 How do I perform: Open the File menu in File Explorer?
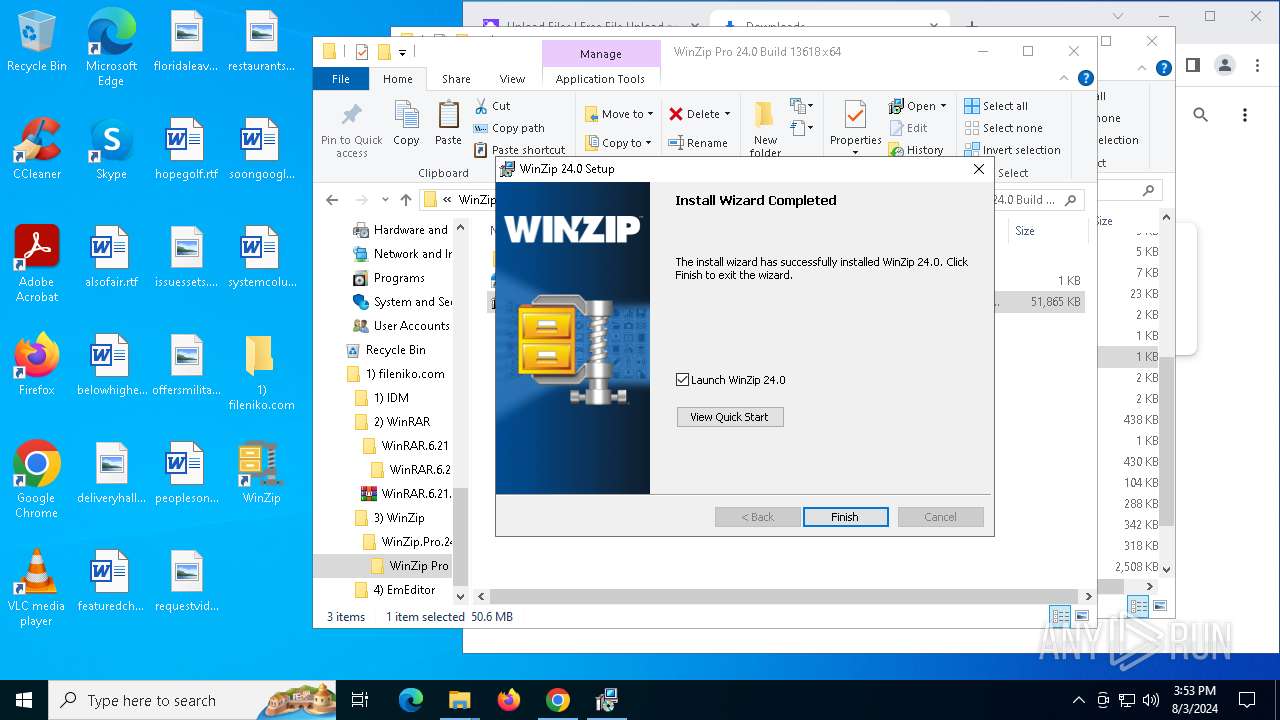[341, 79]
